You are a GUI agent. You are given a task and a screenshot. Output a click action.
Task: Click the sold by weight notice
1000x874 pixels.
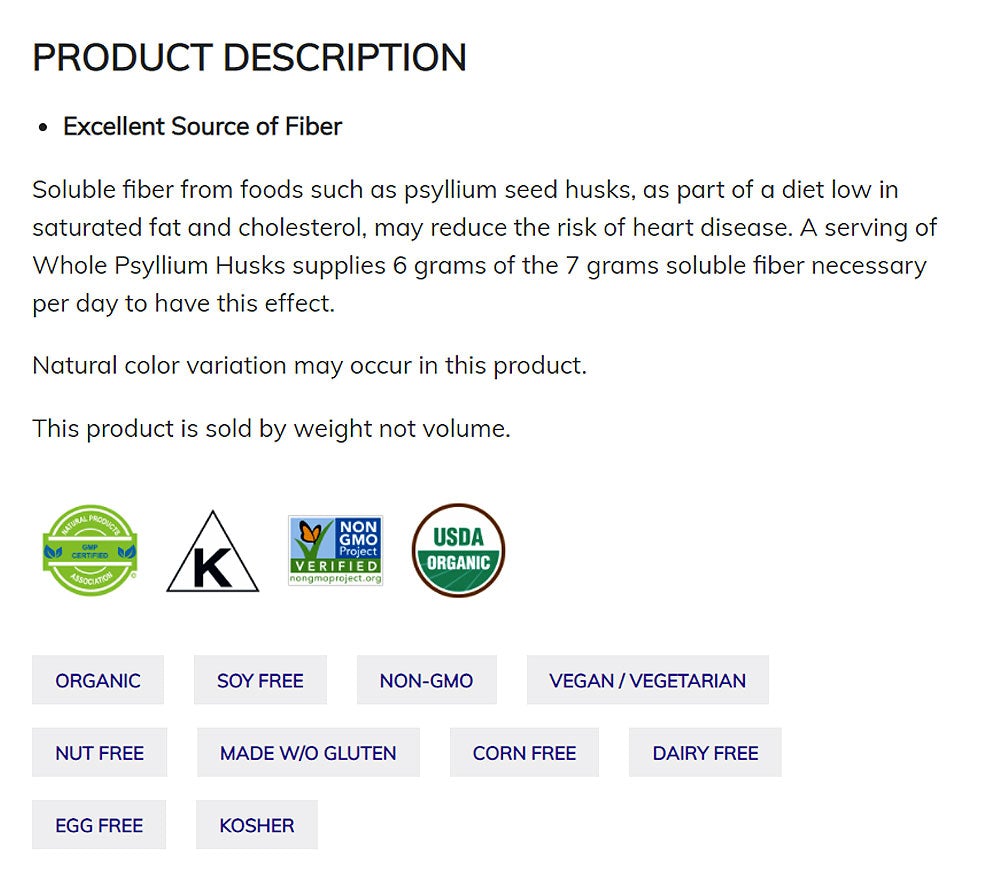271,428
